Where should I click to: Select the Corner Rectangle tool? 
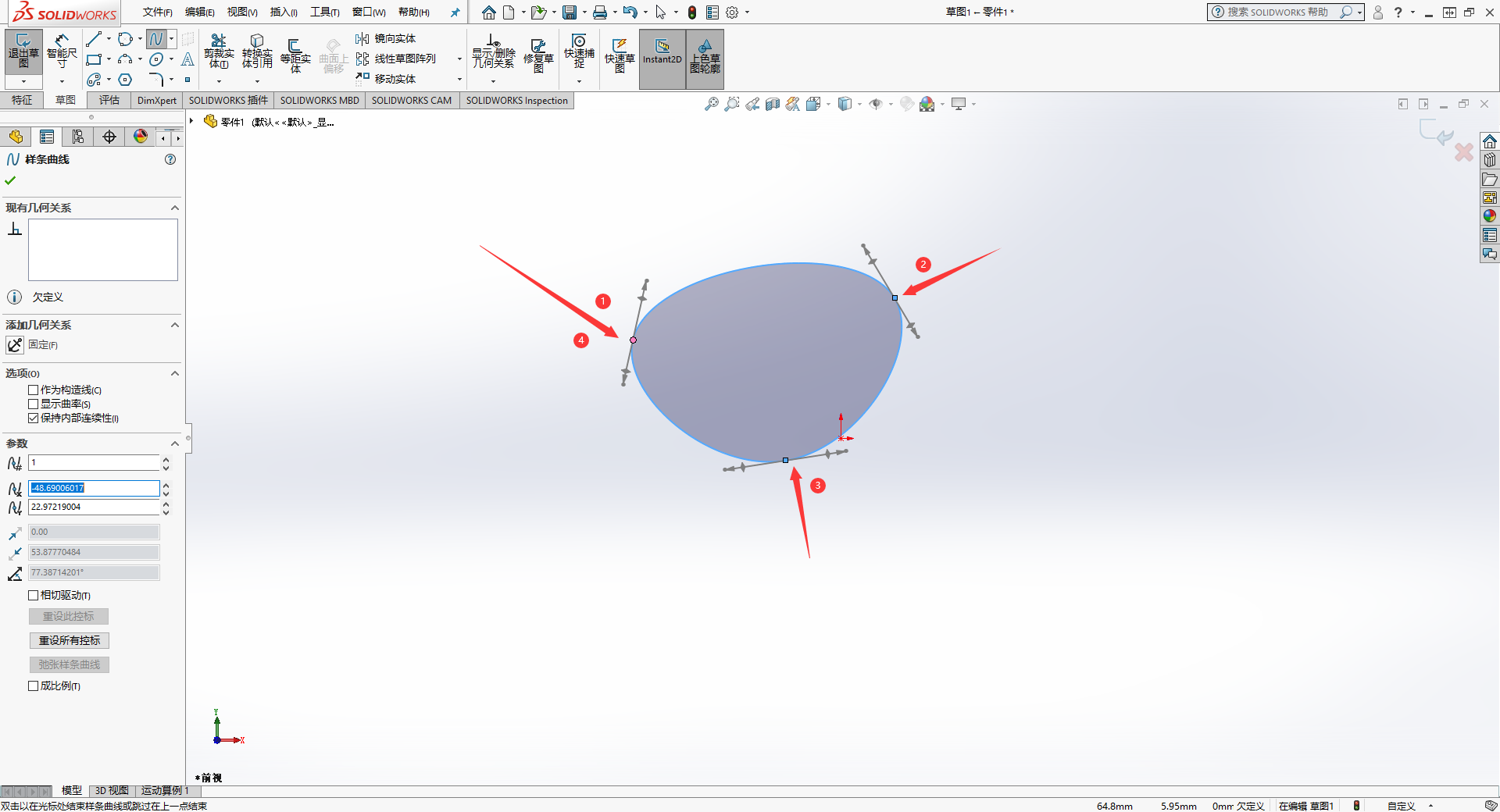(x=94, y=59)
